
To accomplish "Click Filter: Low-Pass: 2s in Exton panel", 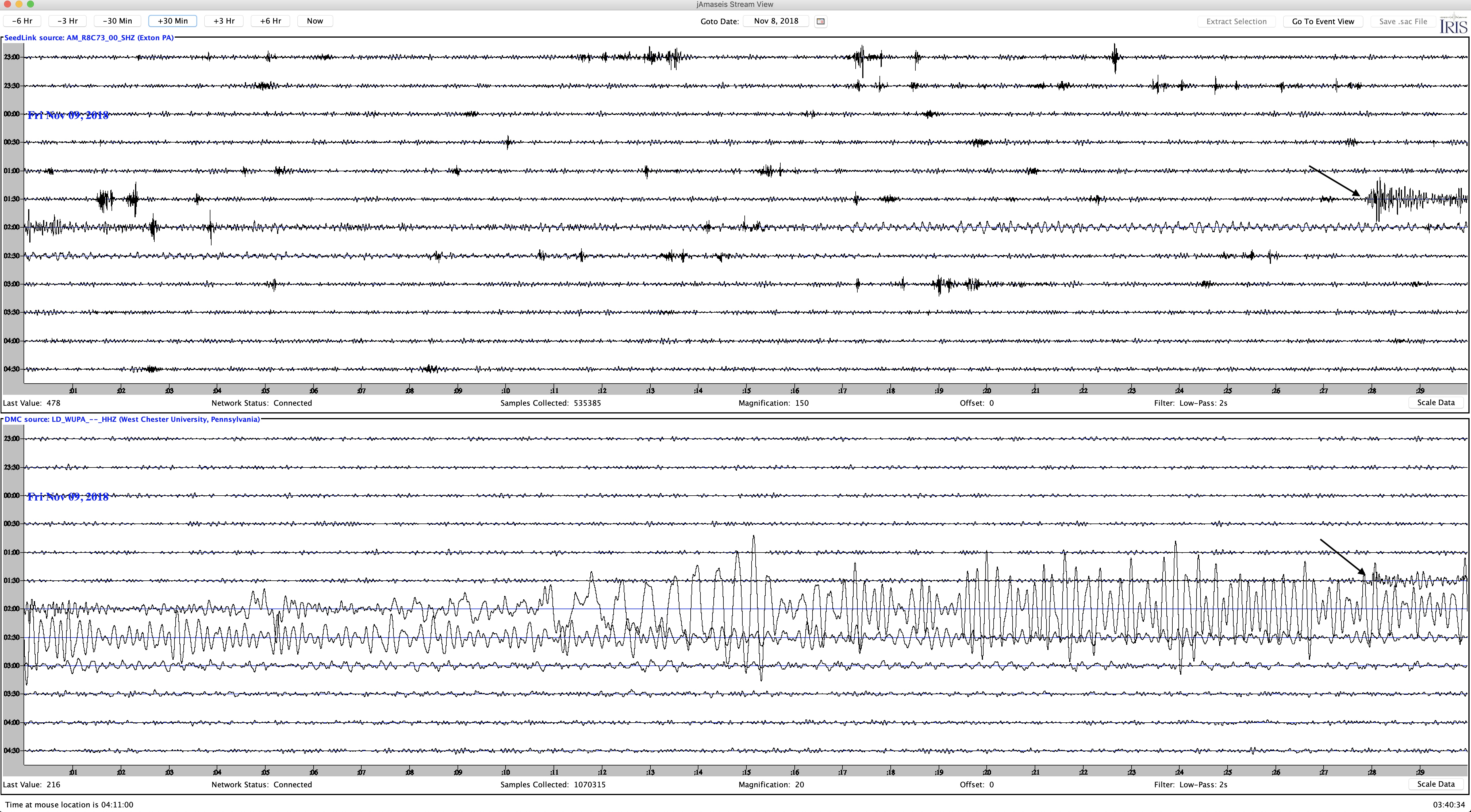I will (1190, 403).
